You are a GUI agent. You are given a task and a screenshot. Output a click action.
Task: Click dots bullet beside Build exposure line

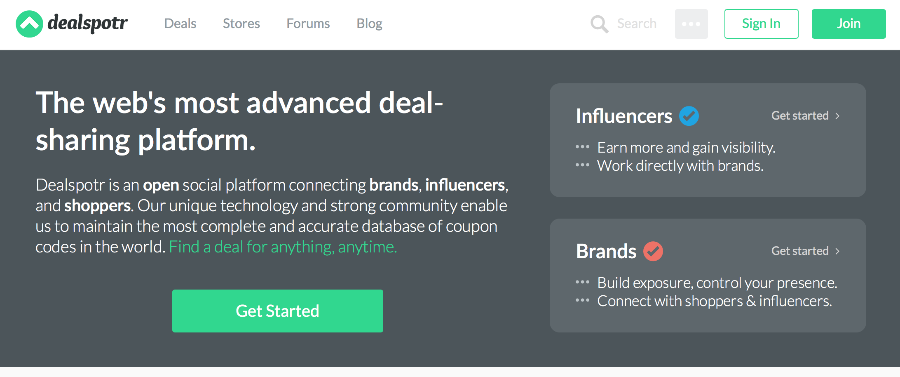583,283
